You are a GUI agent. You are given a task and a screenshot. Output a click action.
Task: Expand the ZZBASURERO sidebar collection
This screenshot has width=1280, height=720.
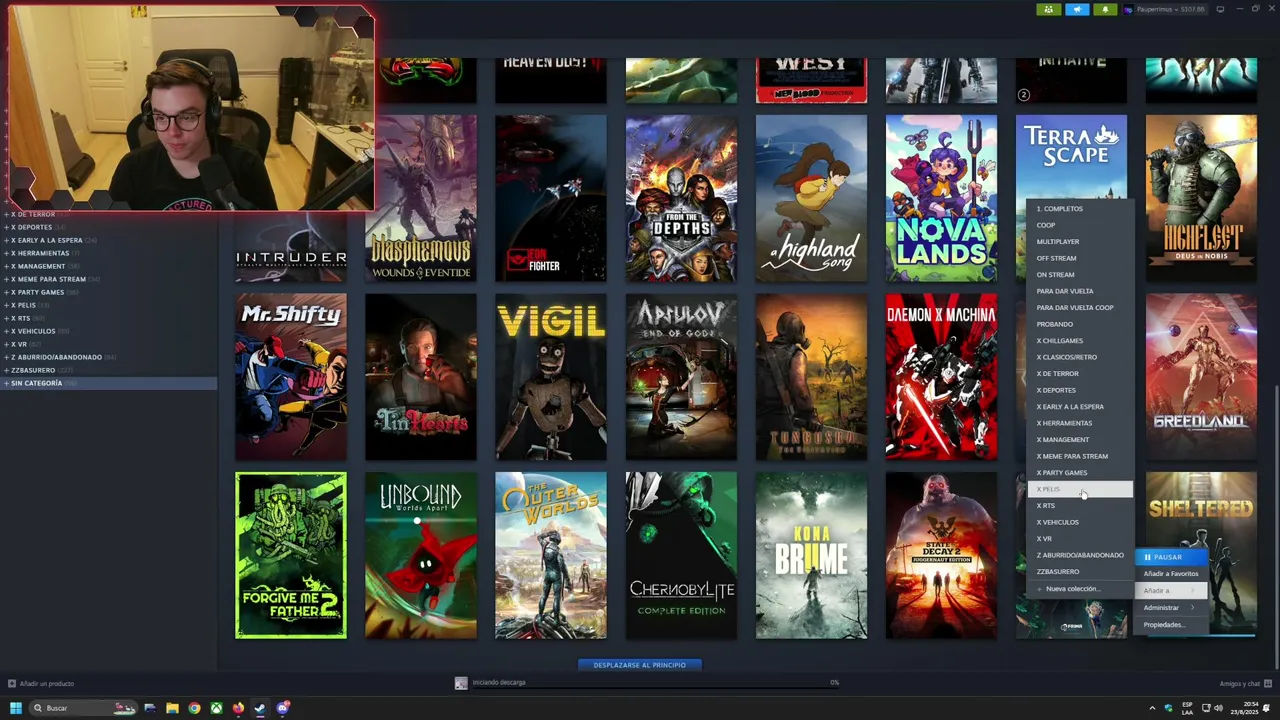[7, 370]
